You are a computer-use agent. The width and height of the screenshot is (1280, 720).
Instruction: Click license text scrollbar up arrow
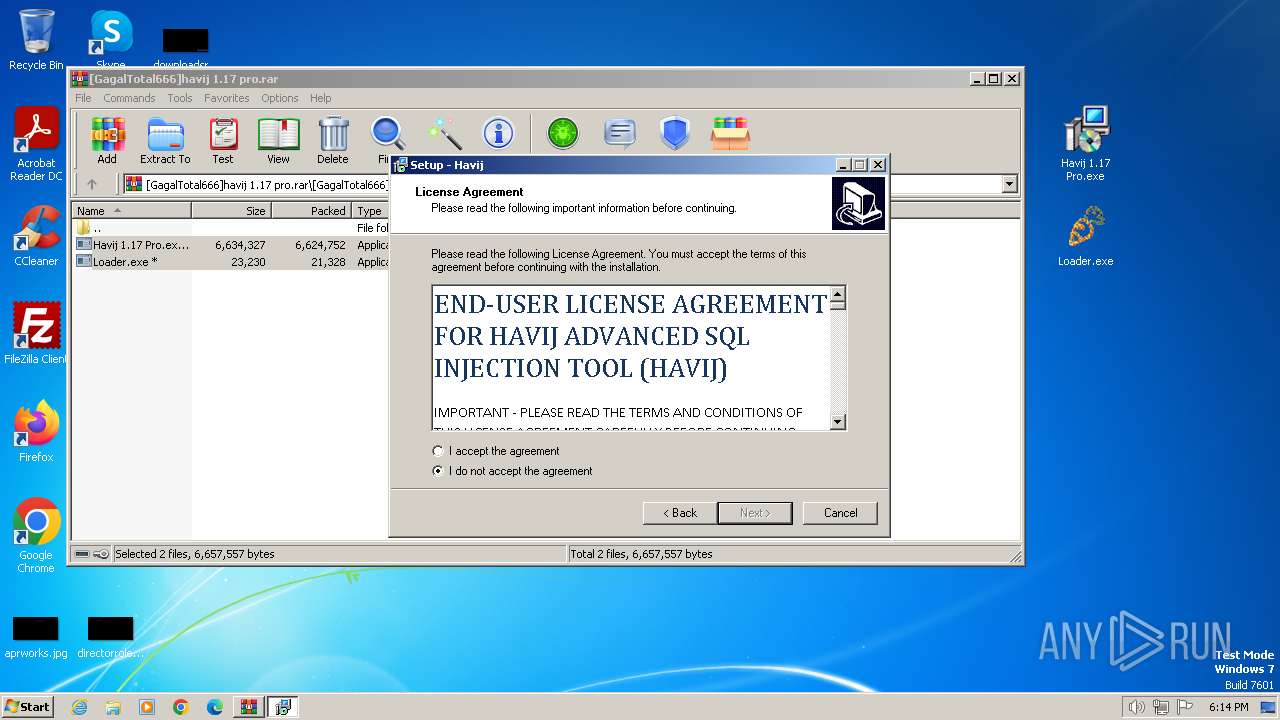[838, 296]
